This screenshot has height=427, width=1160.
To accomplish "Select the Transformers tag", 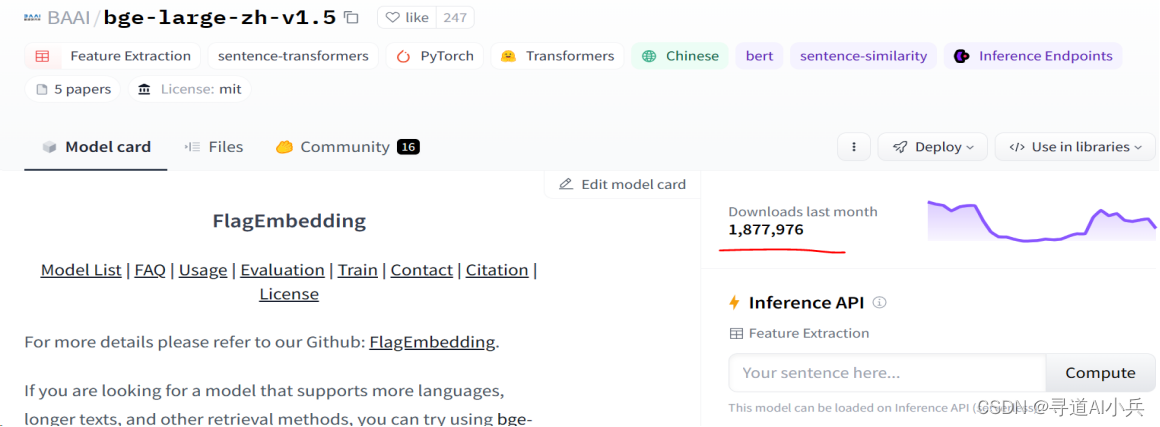I will pyautogui.click(x=557, y=56).
